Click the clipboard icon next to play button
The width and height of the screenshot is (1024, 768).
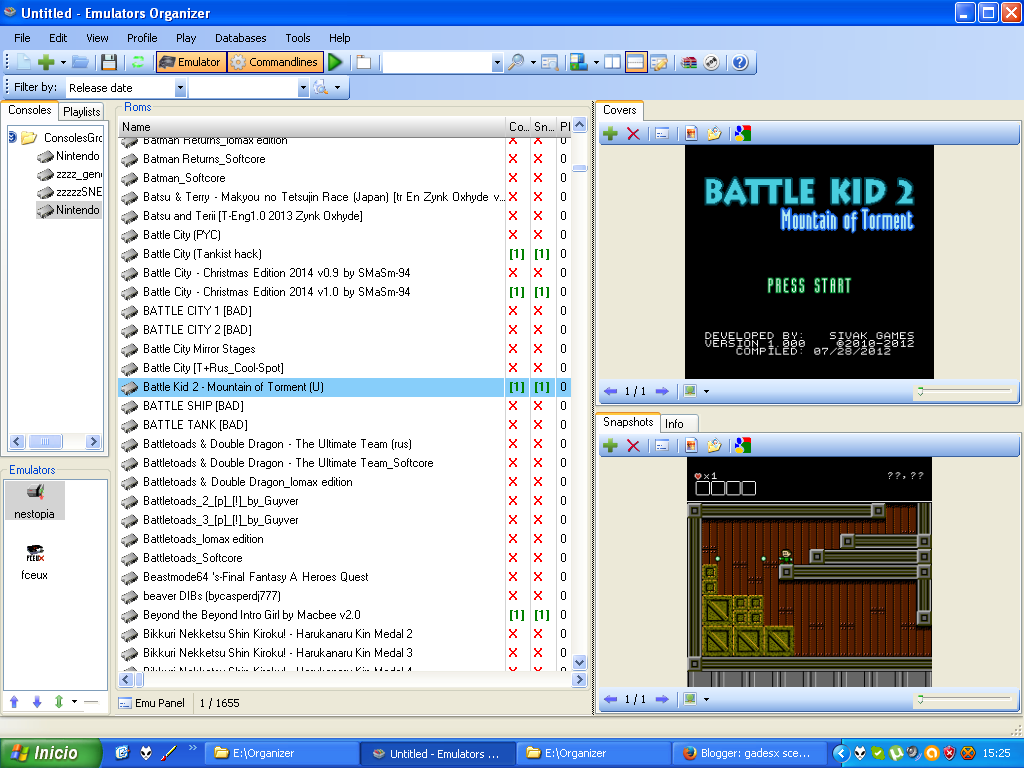(x=364, y=63)
